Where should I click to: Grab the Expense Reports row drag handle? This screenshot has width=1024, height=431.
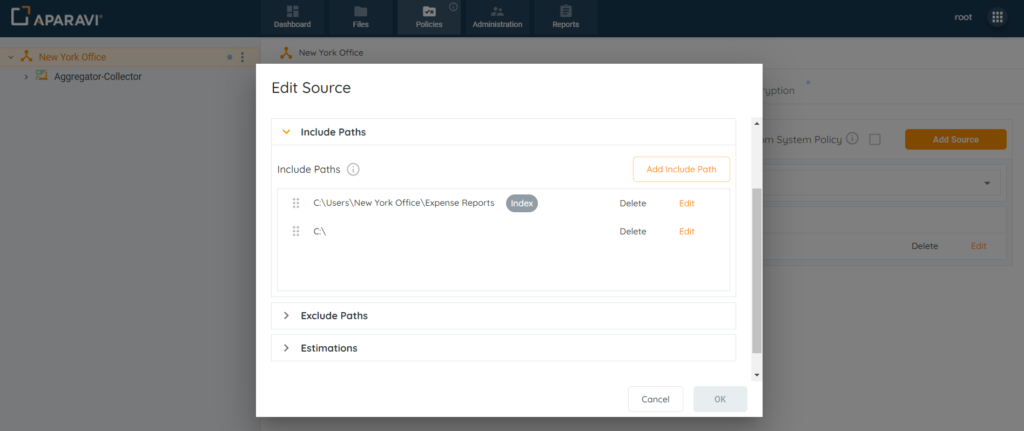pos(296,203)
